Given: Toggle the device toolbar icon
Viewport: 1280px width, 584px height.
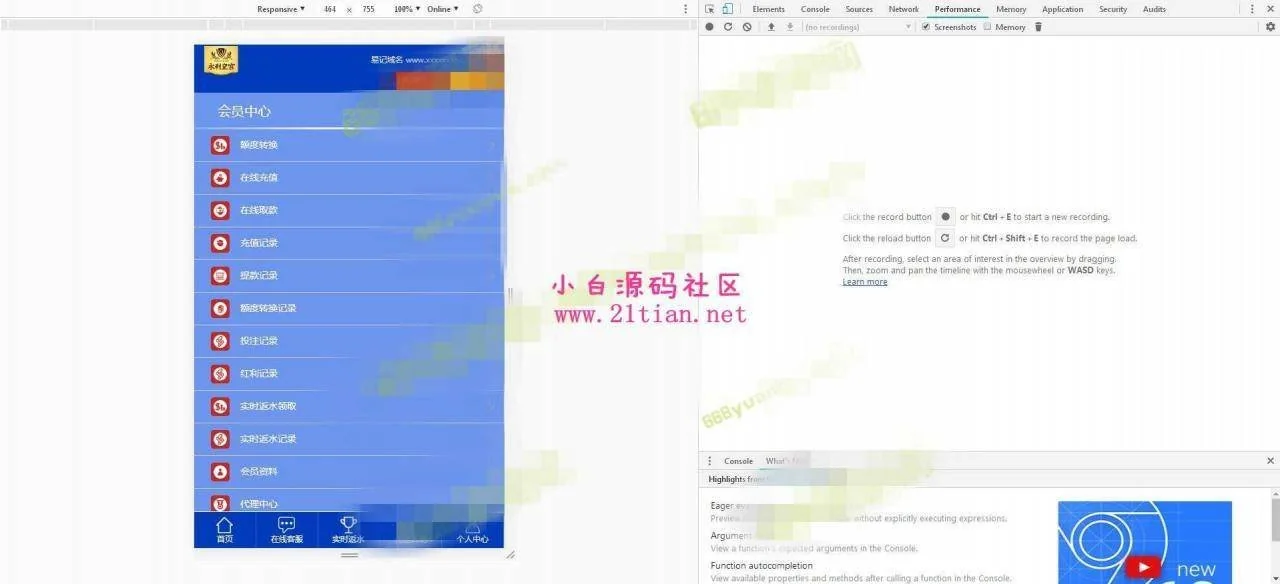Looking at the screenshot, I should (727, 9).
